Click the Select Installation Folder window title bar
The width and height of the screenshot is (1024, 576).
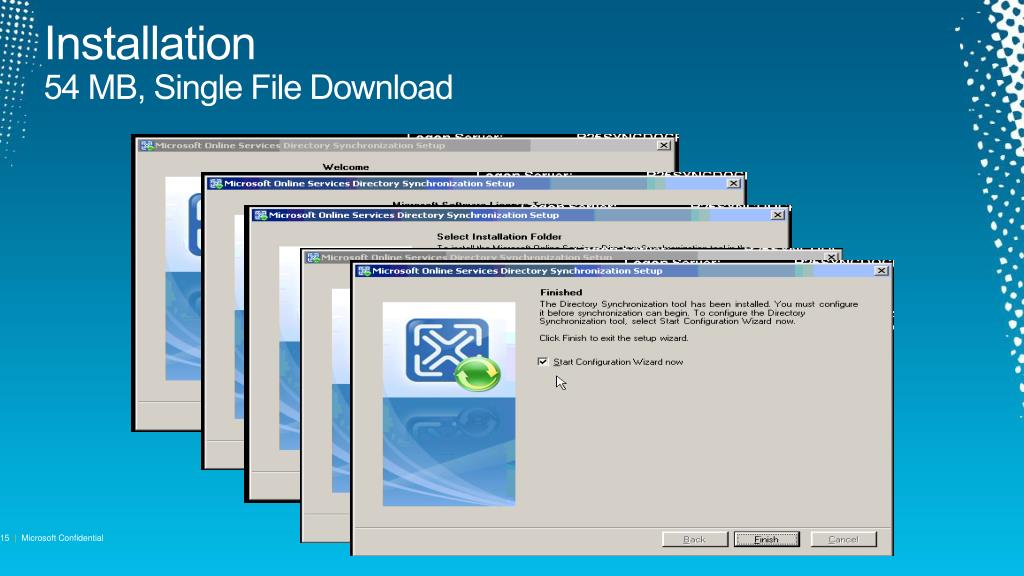tap(520, 215)
